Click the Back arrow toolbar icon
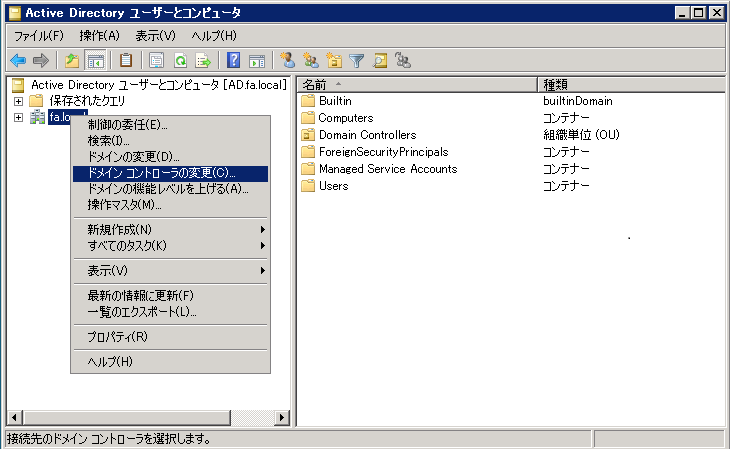The width and height of the screenshot is (730, 449). coord(18,60)
